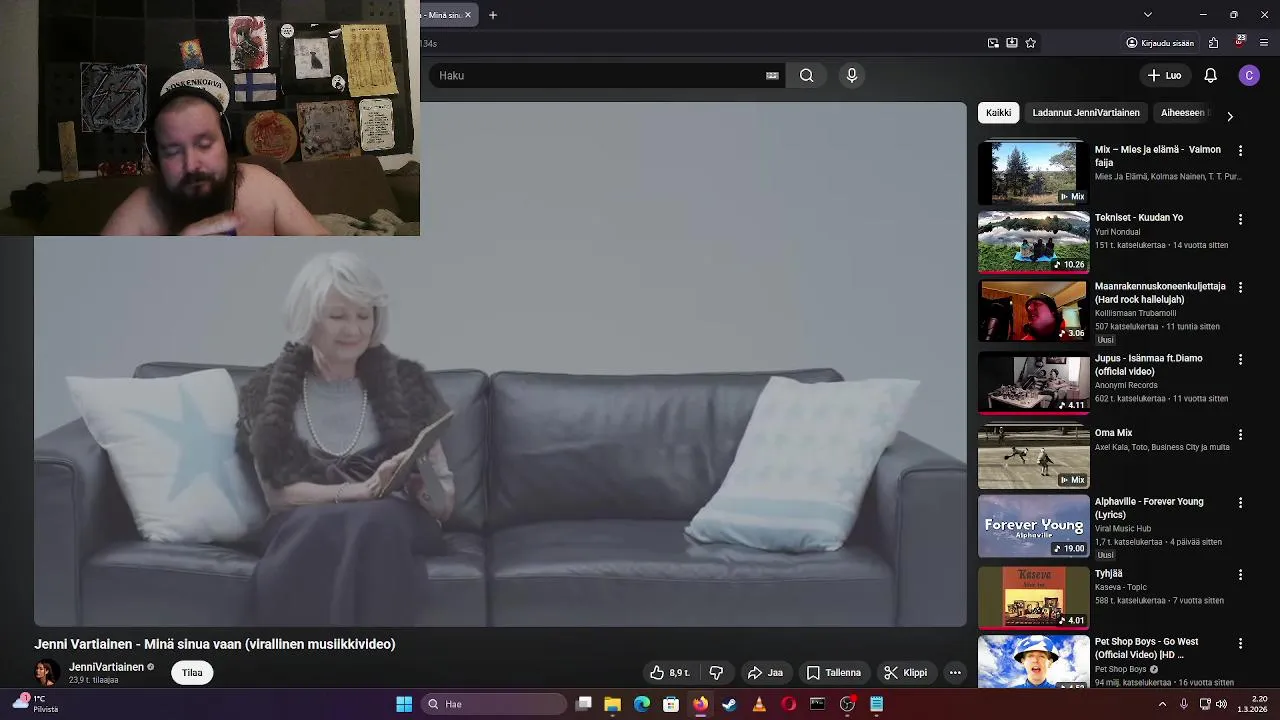Select the Aiheeseen filter chip
The width and height of the screenshot is (1280, 720).
[1182, 113]
